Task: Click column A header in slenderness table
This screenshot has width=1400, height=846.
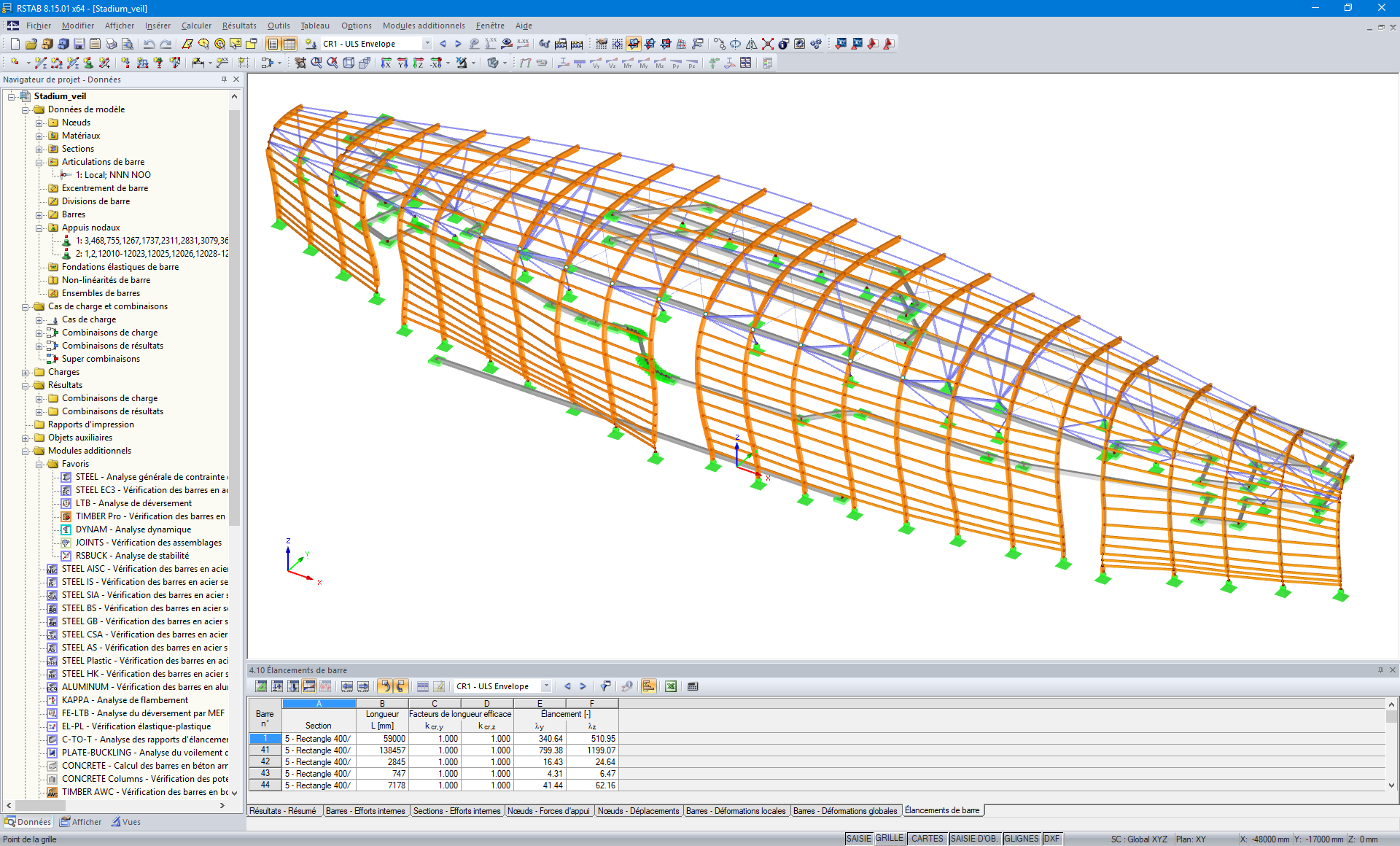Action: coord(319,704)
